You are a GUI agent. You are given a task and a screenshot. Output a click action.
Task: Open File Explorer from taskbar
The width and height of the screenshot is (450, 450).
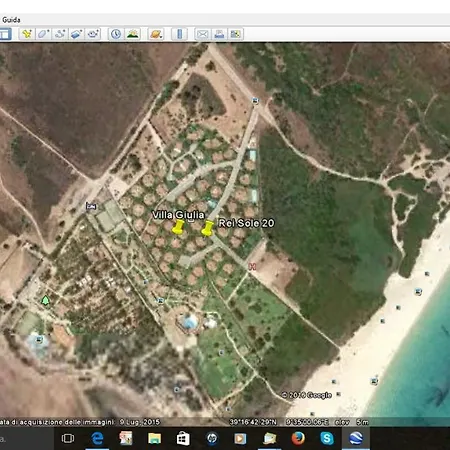click(154, 438)
